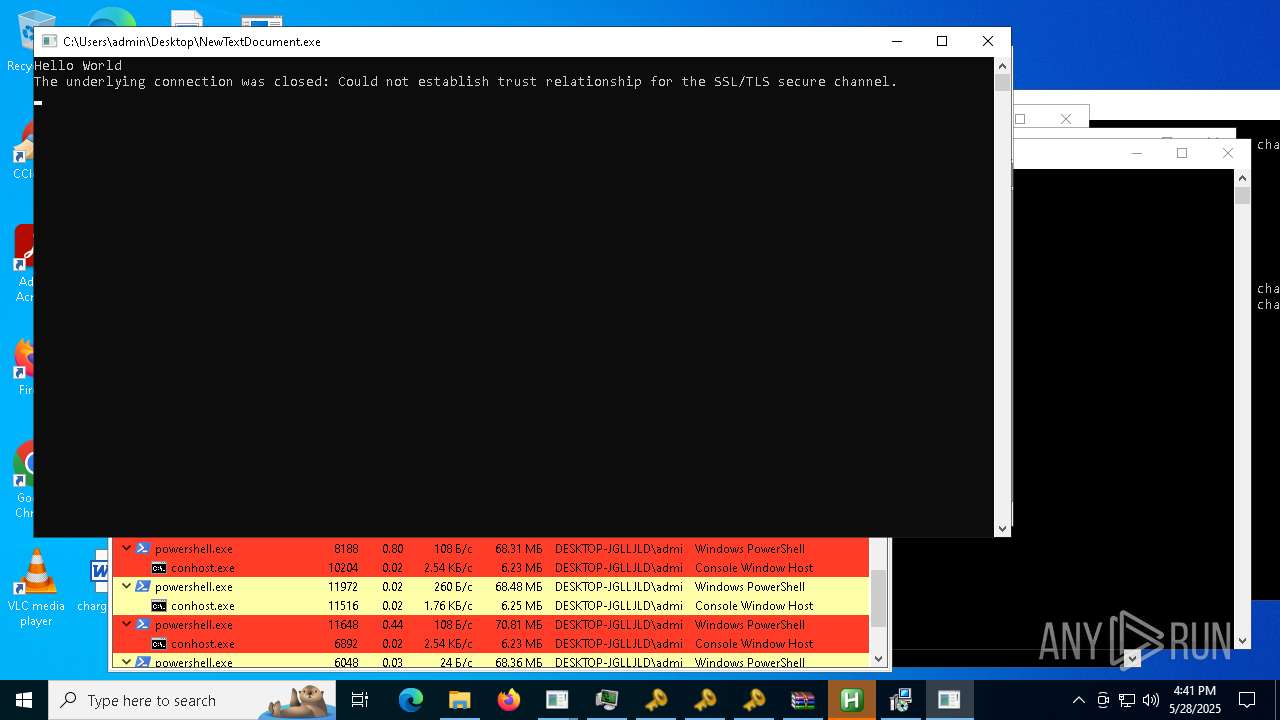Image resolution: width=1280 pixels, height=720 pixels.
Task: Open the Windows Start menu
Action: [24, 700]
